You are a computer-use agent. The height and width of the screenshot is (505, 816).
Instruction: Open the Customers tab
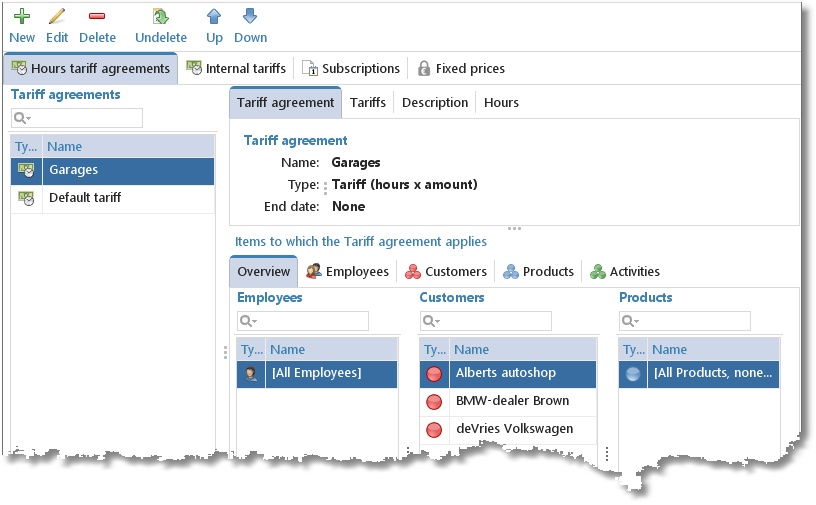[446, 272]
